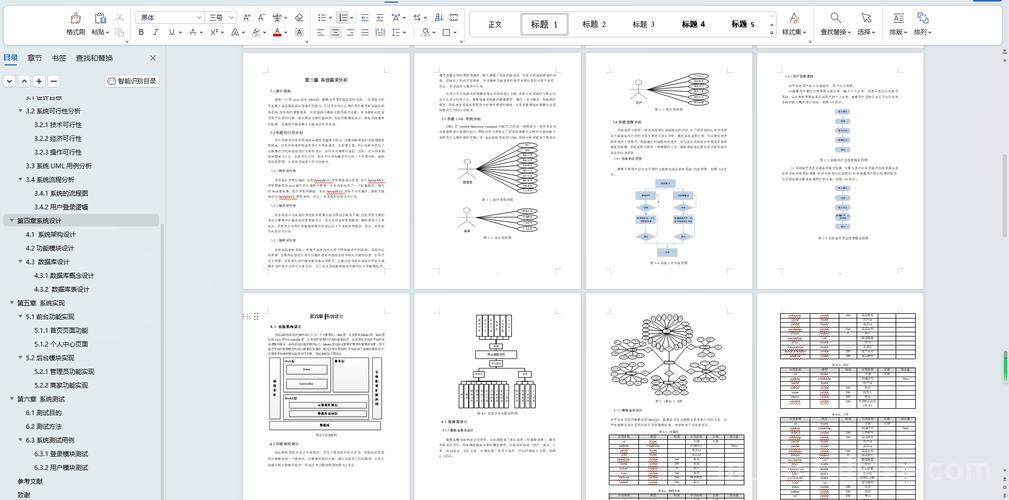Click the Layout (排版) icon
Screen dimensions: 1009x500
(897, 18)
